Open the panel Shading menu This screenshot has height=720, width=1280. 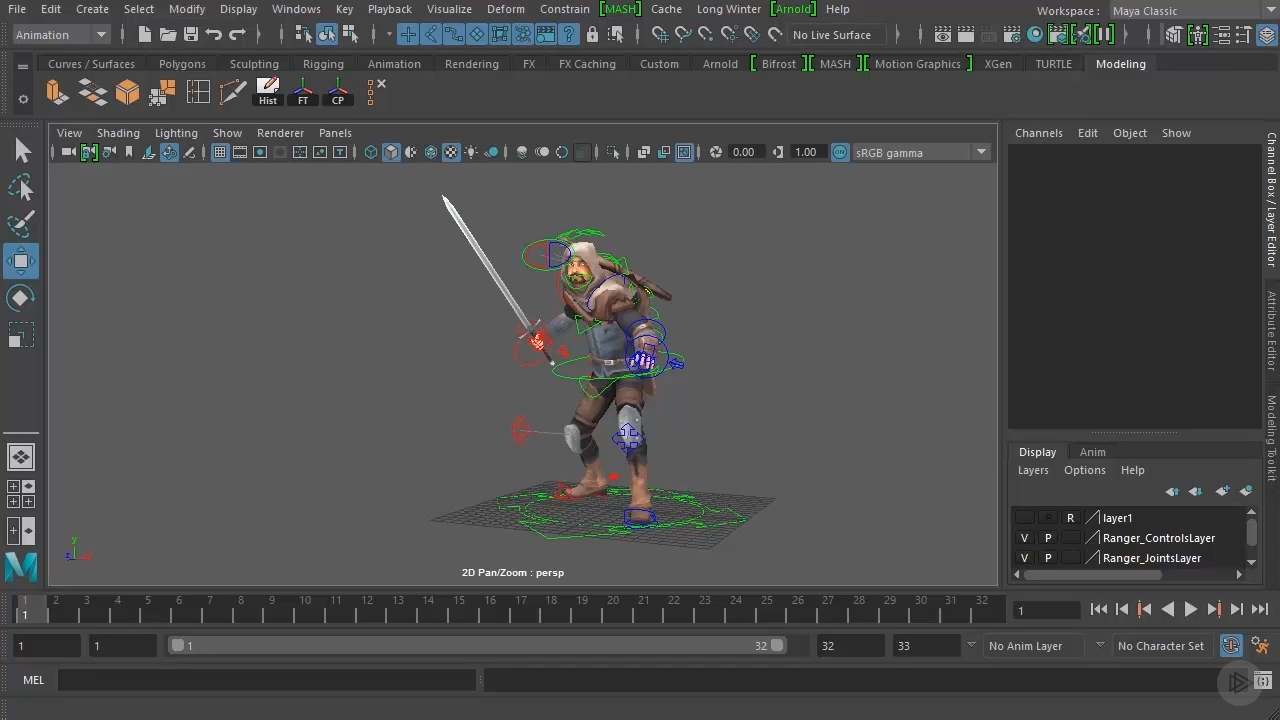118,133
